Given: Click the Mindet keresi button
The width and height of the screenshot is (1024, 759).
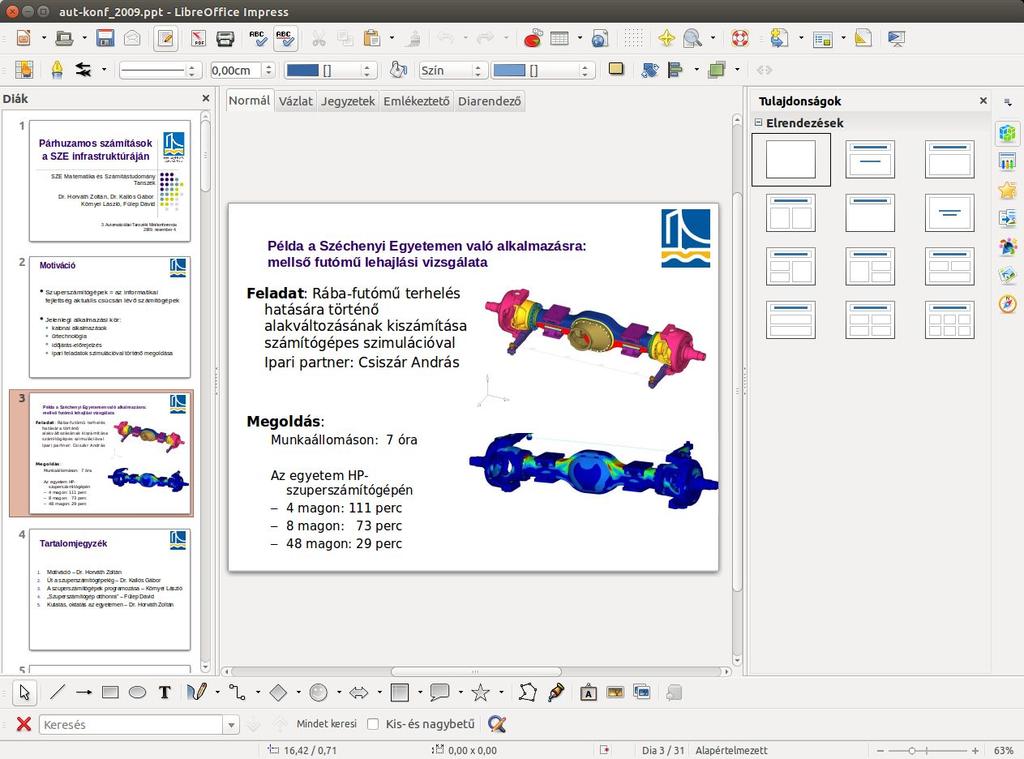Looking at the screenshot, I should (x=327, y=724).
